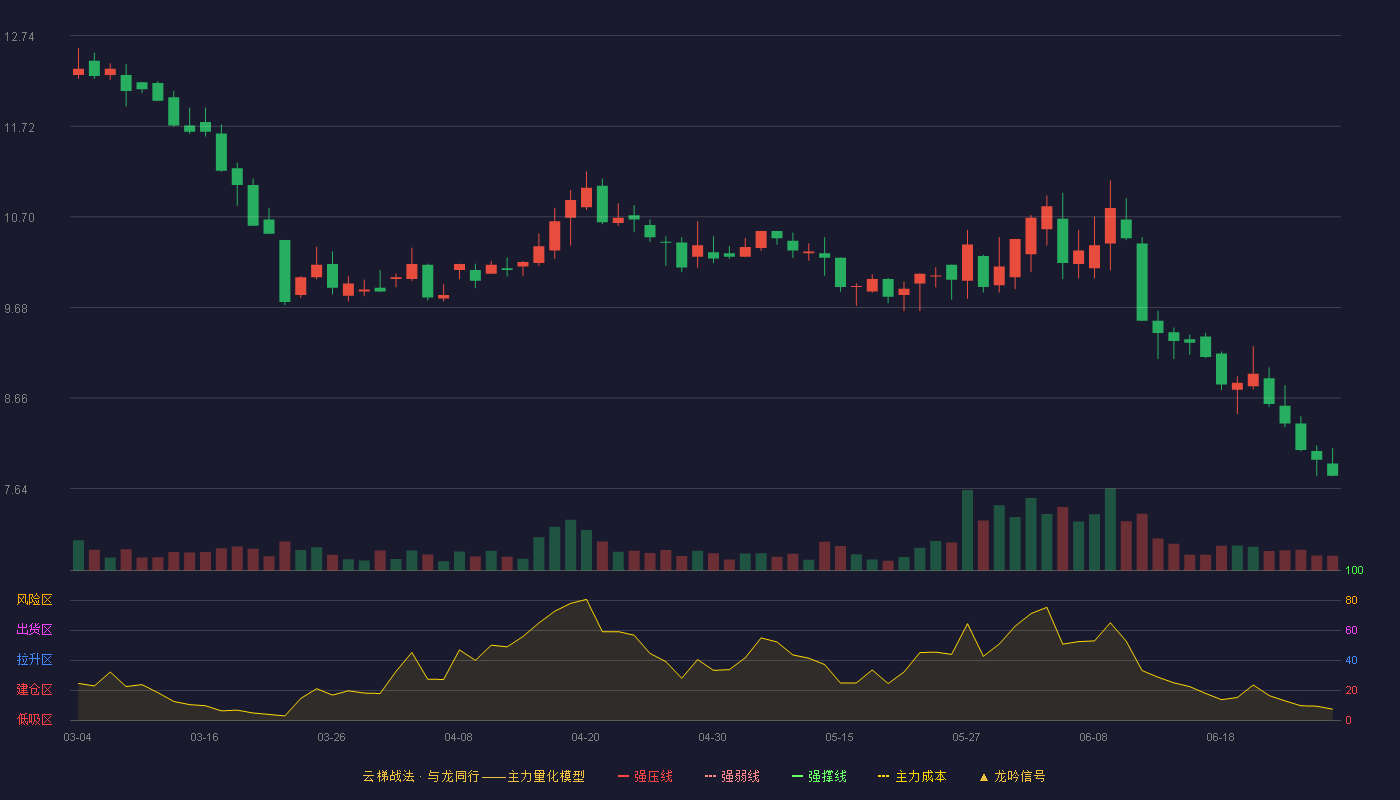Viewport: 1400px width, 800px height.
Task: Click the blue 40 indicator scale value
Action: point(1351,661)
